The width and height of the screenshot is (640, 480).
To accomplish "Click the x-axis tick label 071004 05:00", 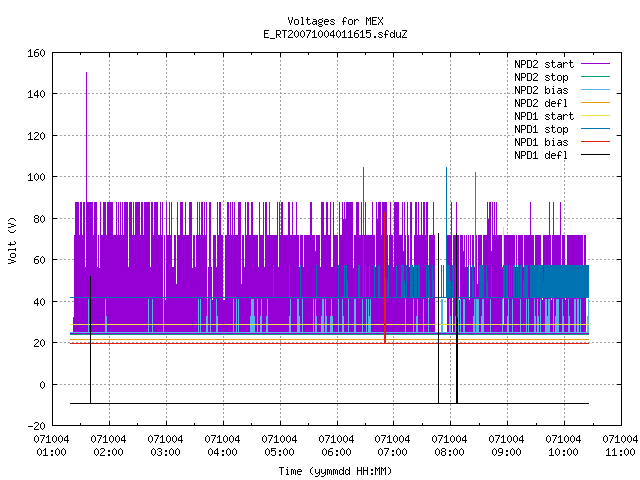I will pyautogui.click(x=279, y=446).
